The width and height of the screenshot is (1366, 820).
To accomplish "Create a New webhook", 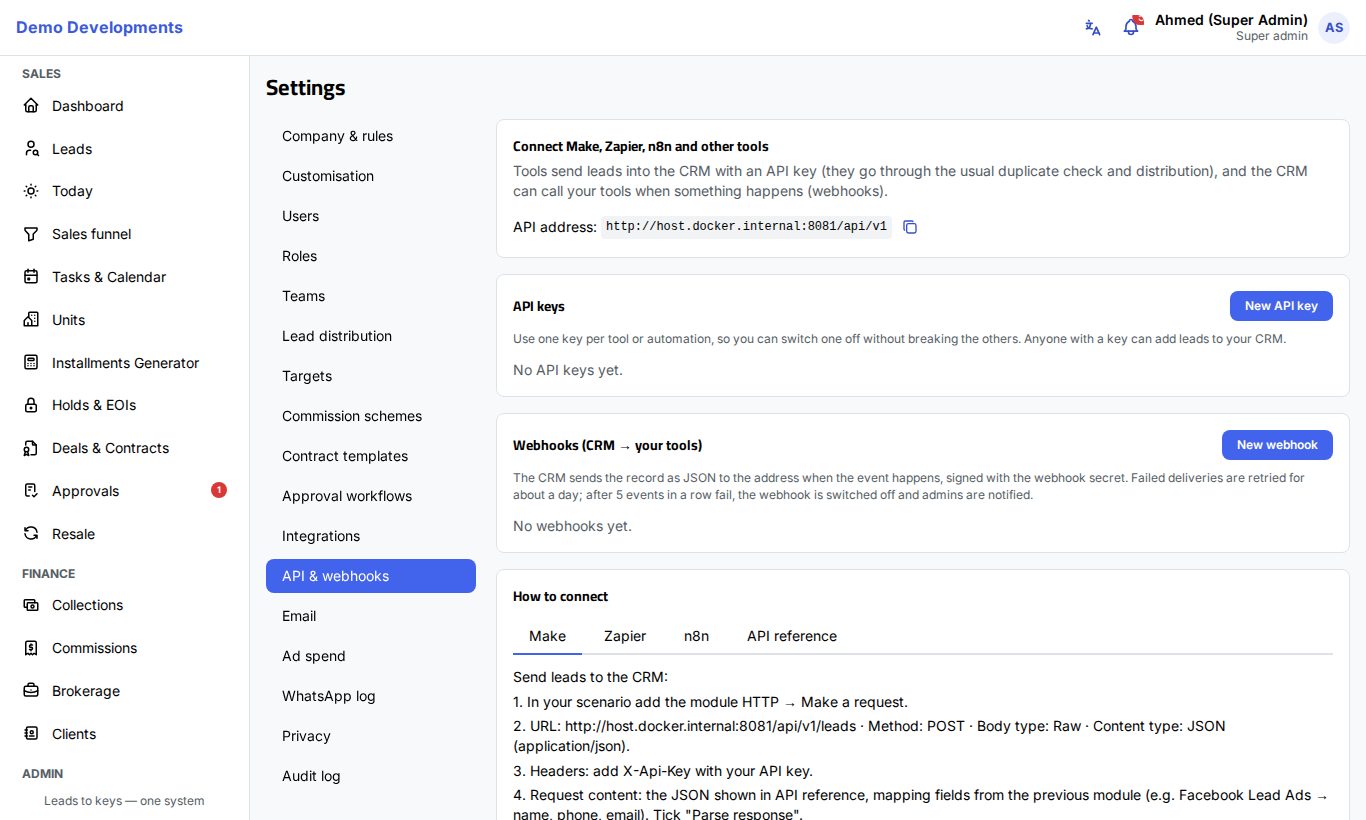I will point(1277,445).
